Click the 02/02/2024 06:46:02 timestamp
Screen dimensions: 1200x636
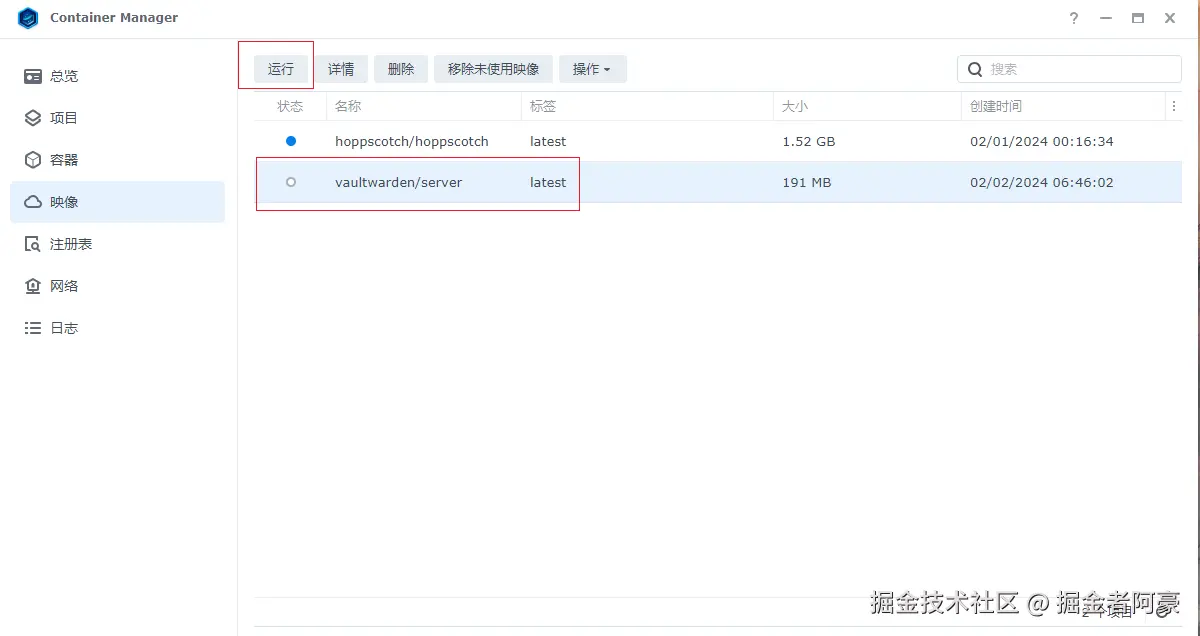coord(1042,182)
